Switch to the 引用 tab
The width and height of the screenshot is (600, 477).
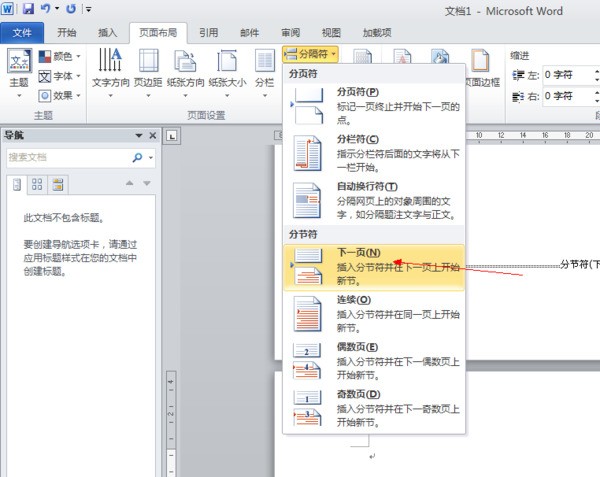coord(209,33)
